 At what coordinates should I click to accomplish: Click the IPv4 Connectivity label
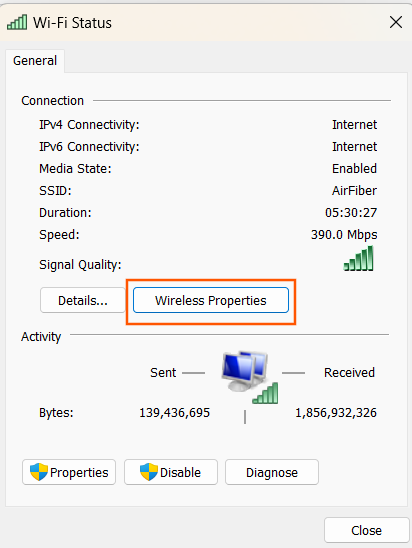(89, 125)
